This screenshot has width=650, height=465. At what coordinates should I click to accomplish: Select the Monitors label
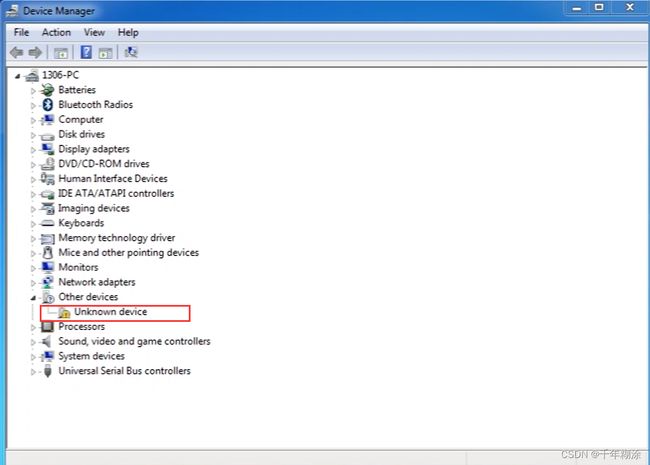tap(78, 267)
